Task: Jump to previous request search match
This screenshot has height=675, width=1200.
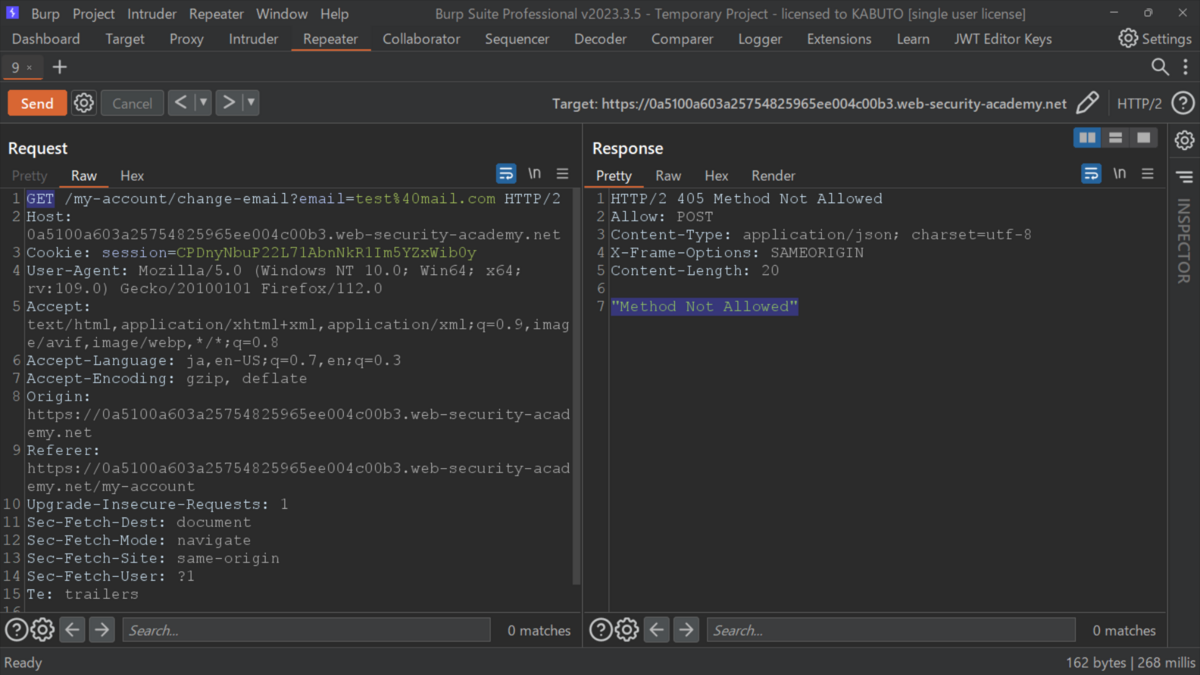Action: click(72, 630)
